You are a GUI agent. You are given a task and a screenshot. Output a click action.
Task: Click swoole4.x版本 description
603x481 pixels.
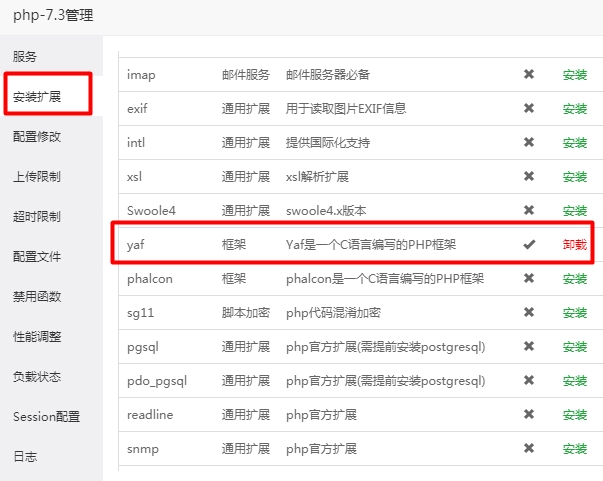click(326, 211)
